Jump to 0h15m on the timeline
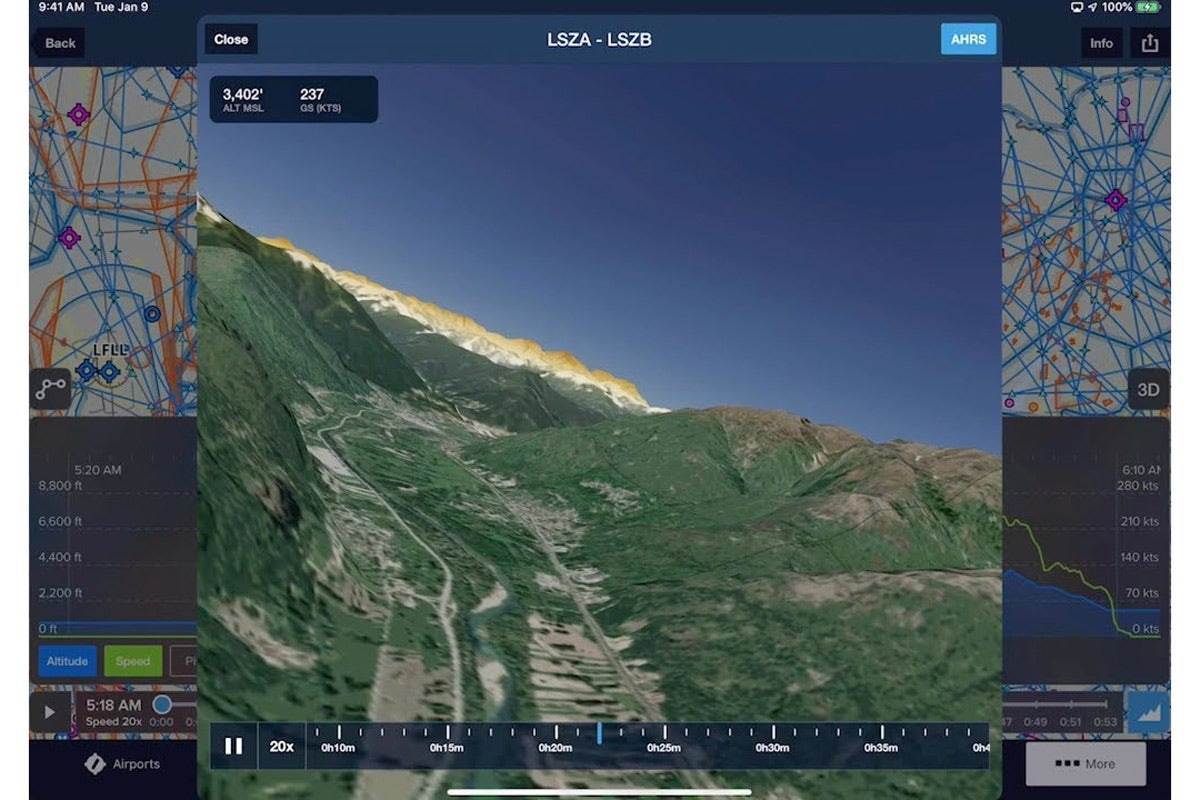This screenshot has height=800, width=1200. click(448, 747)
